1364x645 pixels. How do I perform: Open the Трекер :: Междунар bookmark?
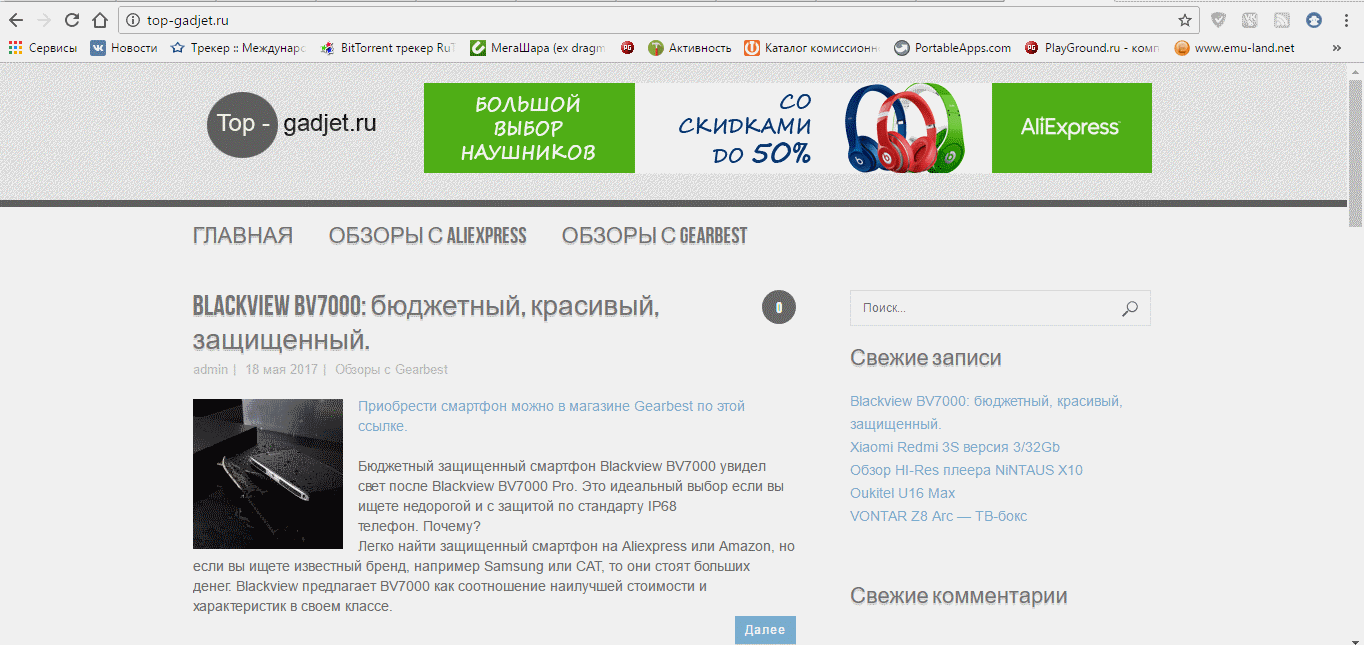coord(238,47)
